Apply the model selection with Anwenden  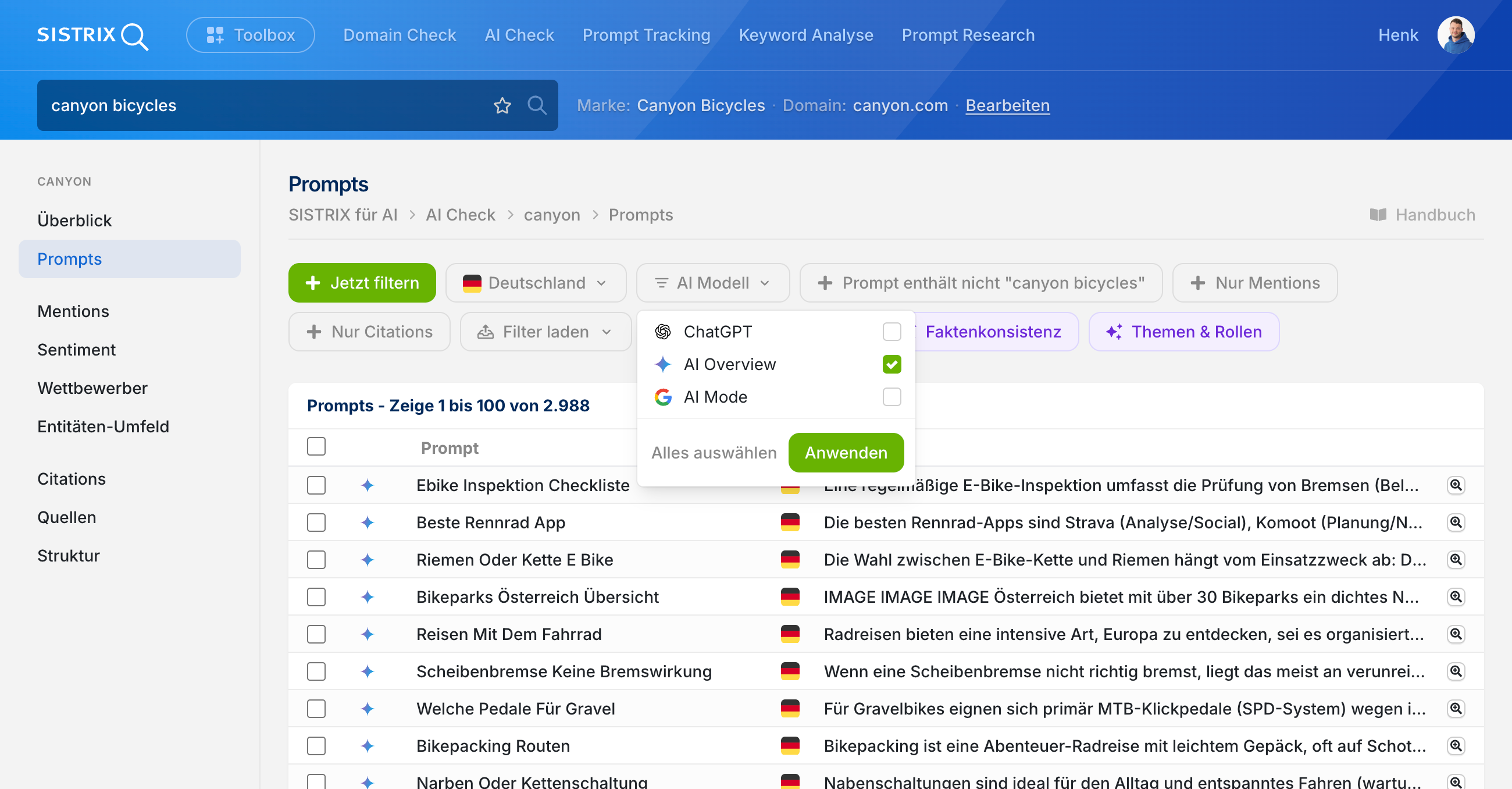845,452
